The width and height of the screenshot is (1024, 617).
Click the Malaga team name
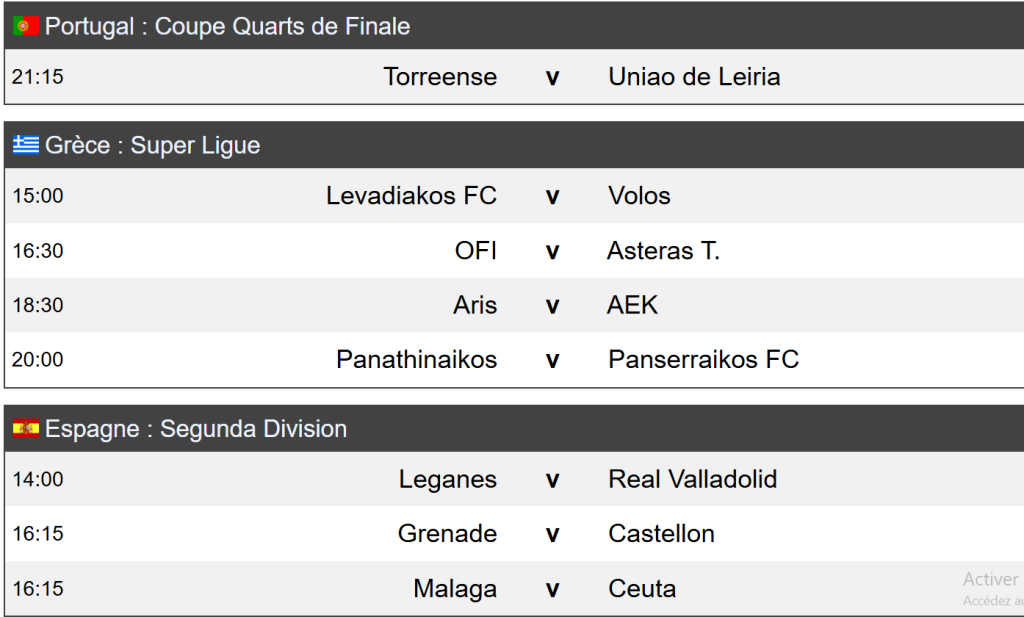[x=455, y=589]
